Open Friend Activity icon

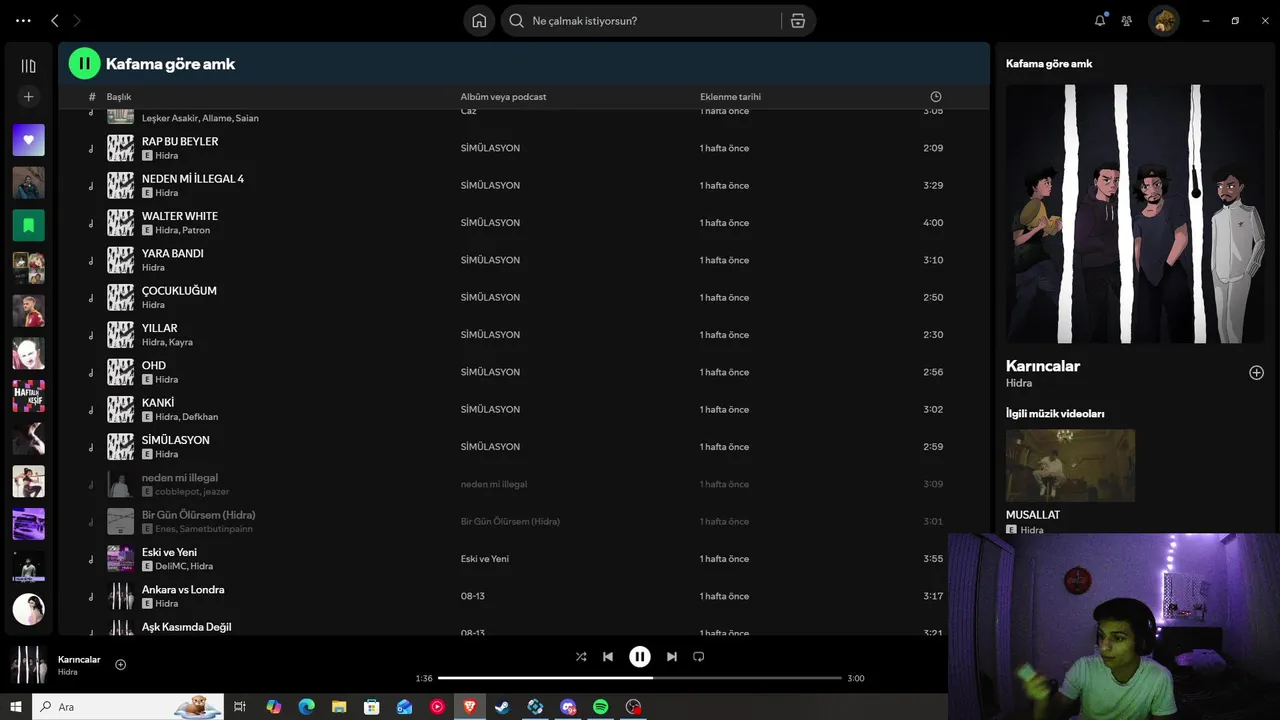point(1127,21)
